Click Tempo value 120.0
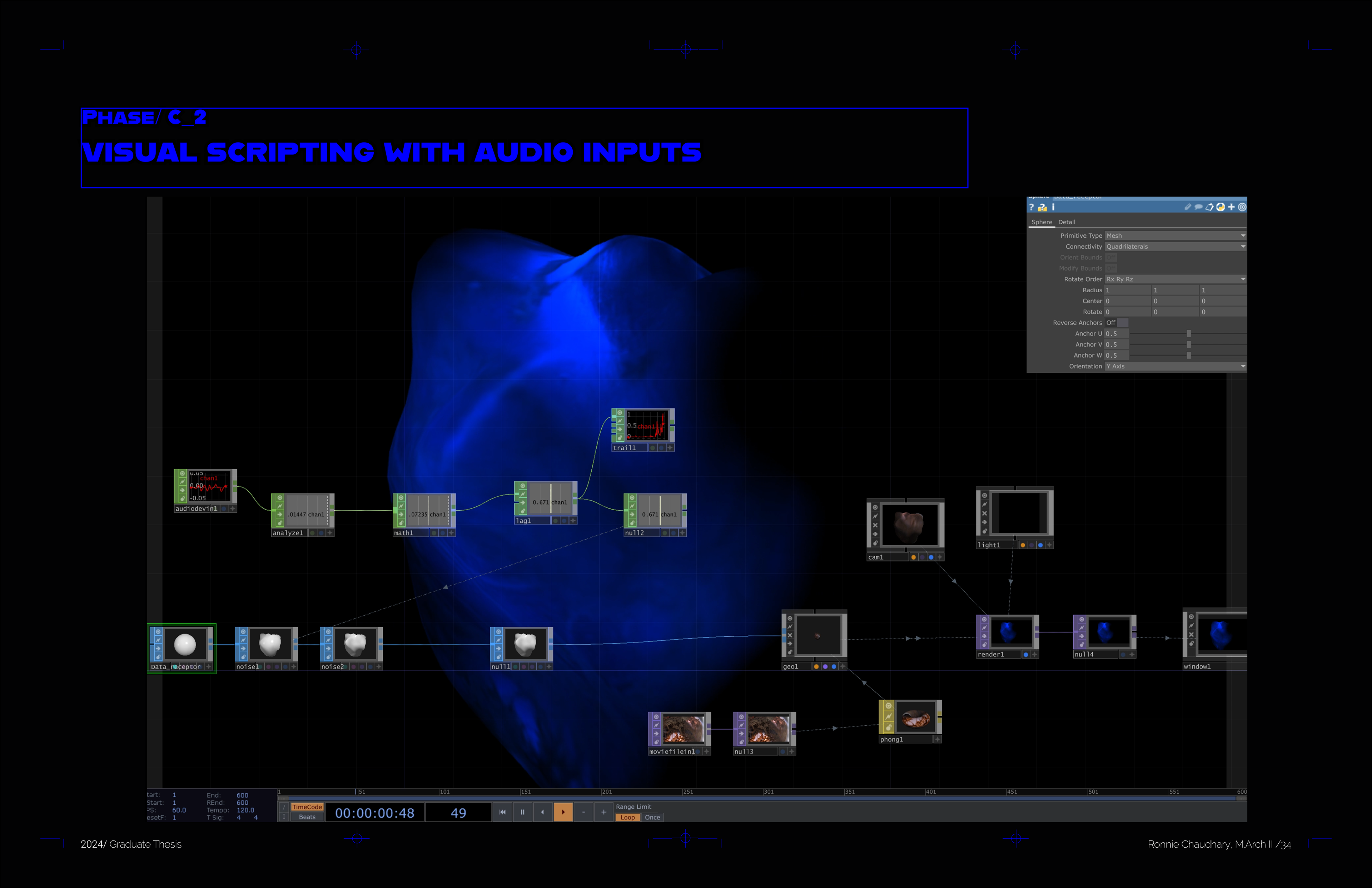This screenshot has height=888, width=1372. click(x=245, y=810)
